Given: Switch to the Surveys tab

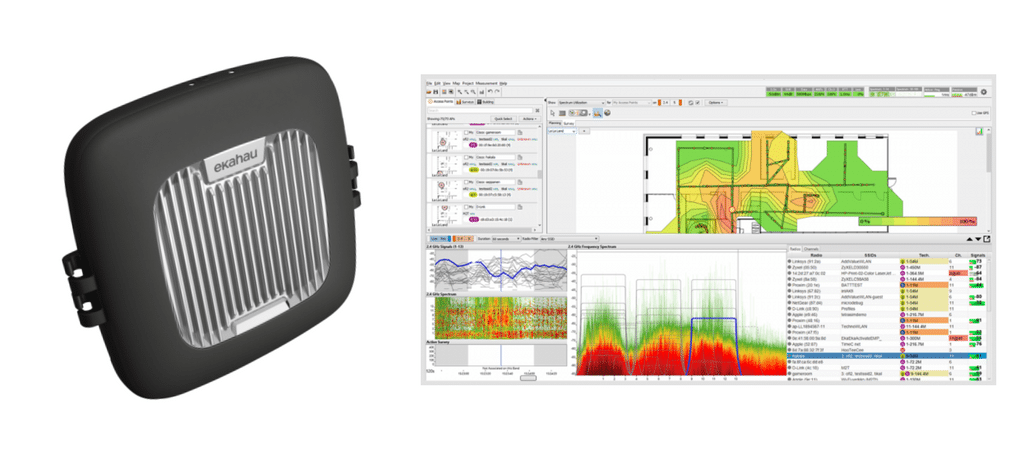Looking at the screenshot, I should pos(466,102).
